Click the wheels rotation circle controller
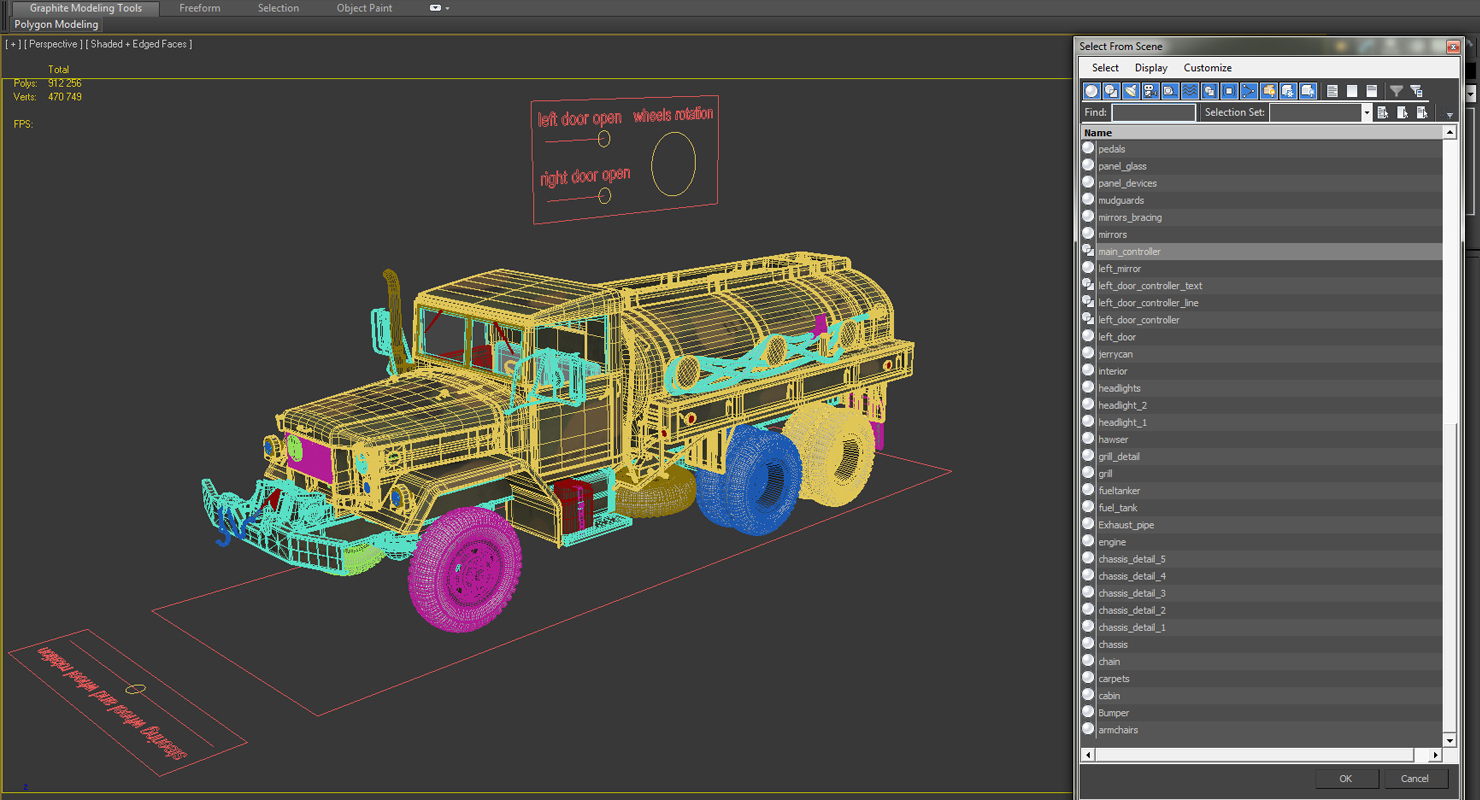 [x=673, y=164]
